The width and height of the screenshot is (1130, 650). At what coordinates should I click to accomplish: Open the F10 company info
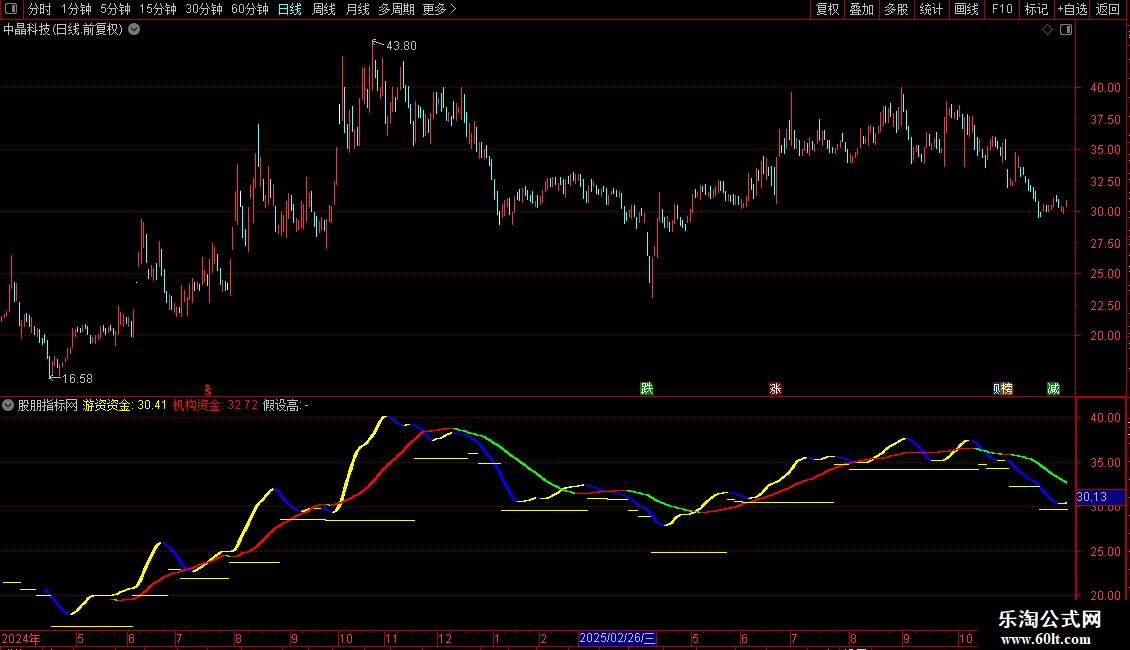(x=1001, y=10)
